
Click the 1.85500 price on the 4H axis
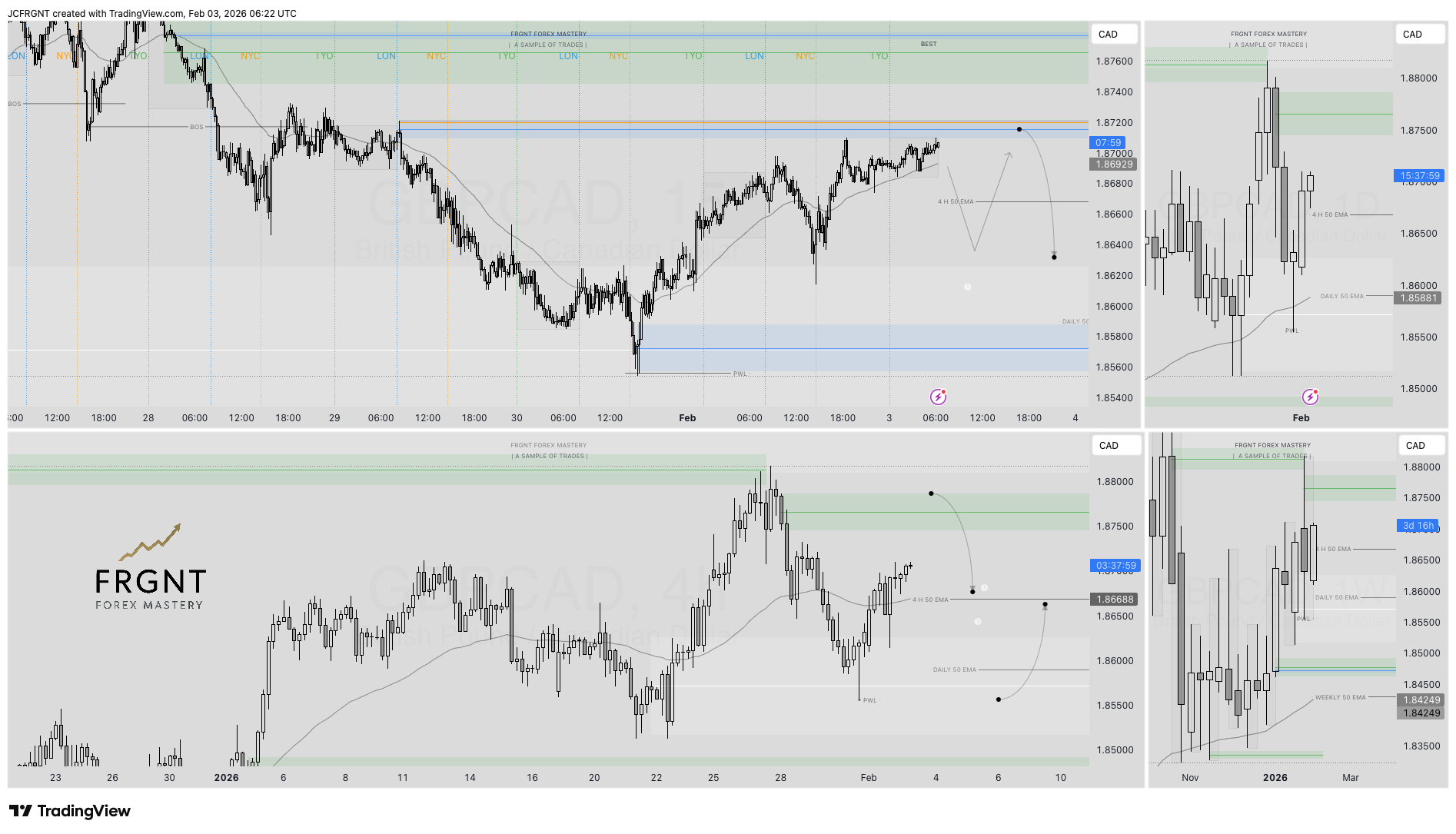point(1114,706)
